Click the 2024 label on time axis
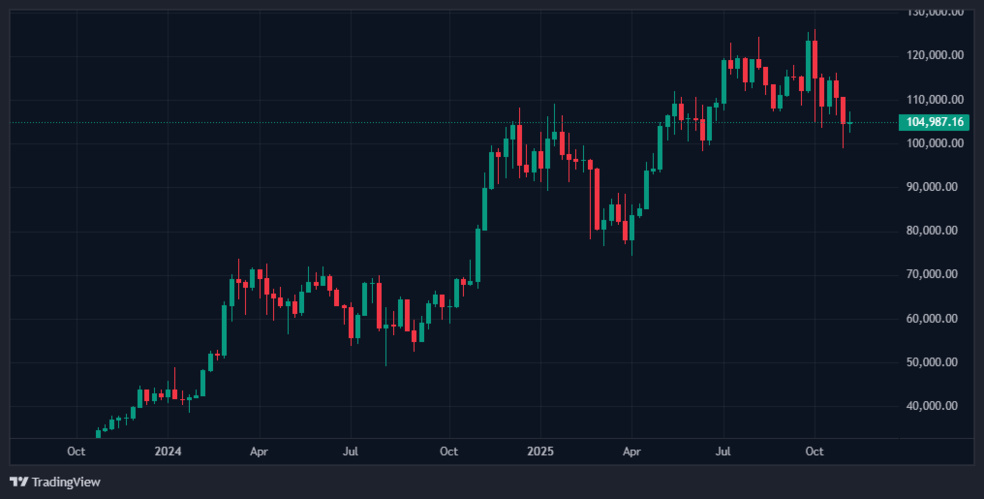 pos(167,451)
